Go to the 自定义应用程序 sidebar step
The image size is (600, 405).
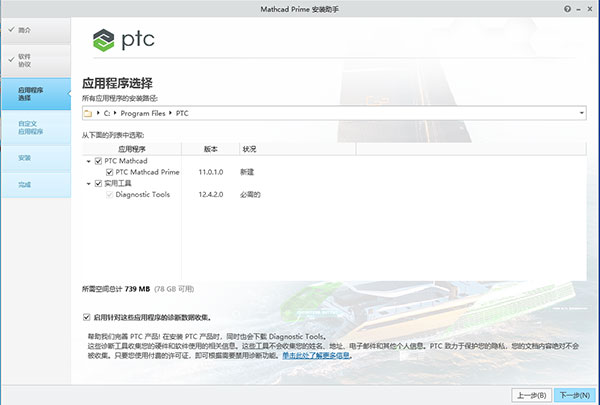[30, 127]
